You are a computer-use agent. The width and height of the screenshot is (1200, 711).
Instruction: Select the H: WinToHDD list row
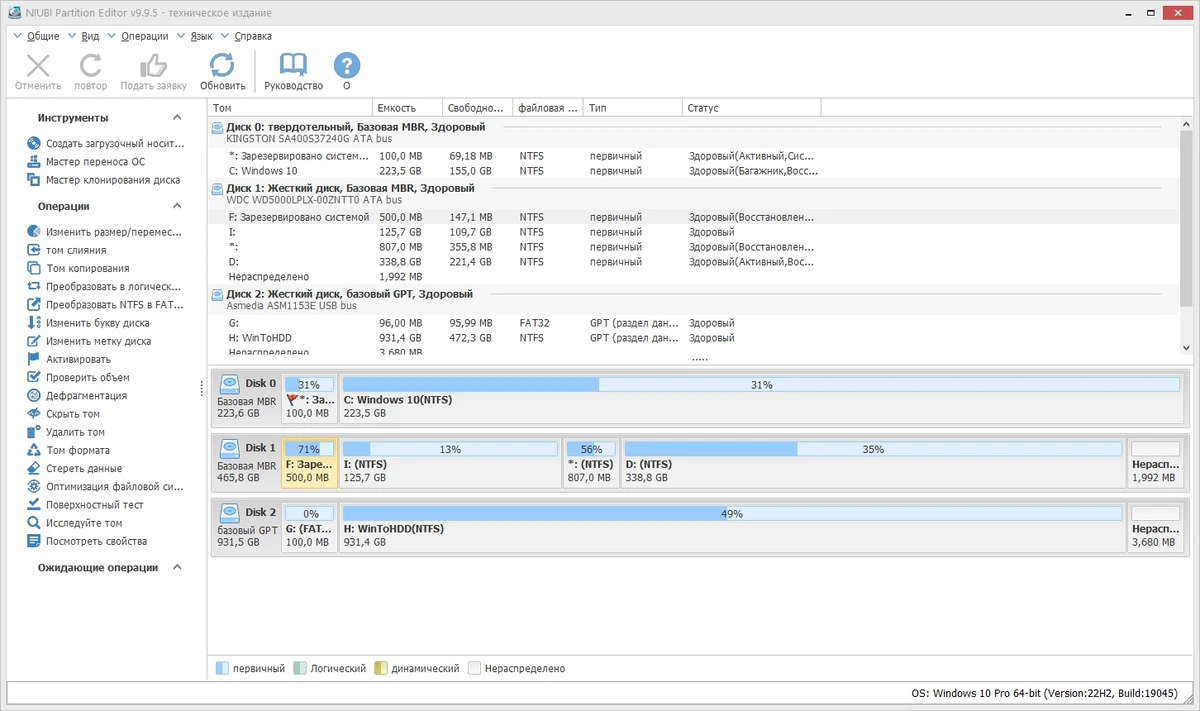click(x=694, y=338)
